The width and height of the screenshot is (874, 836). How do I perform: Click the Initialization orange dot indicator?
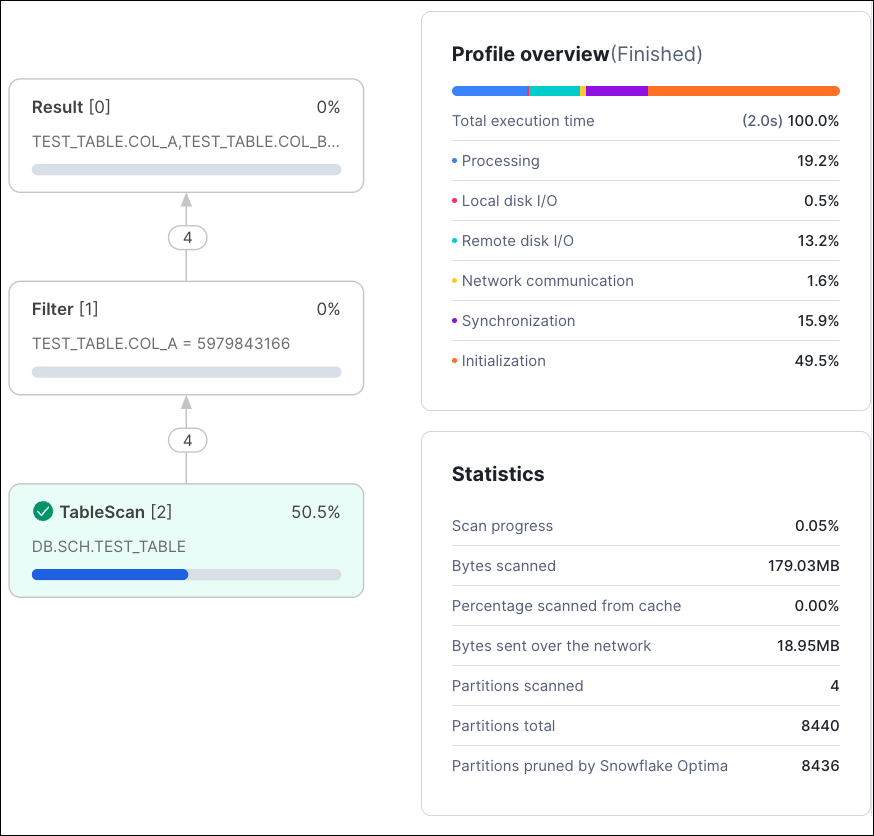pos(455,361)
